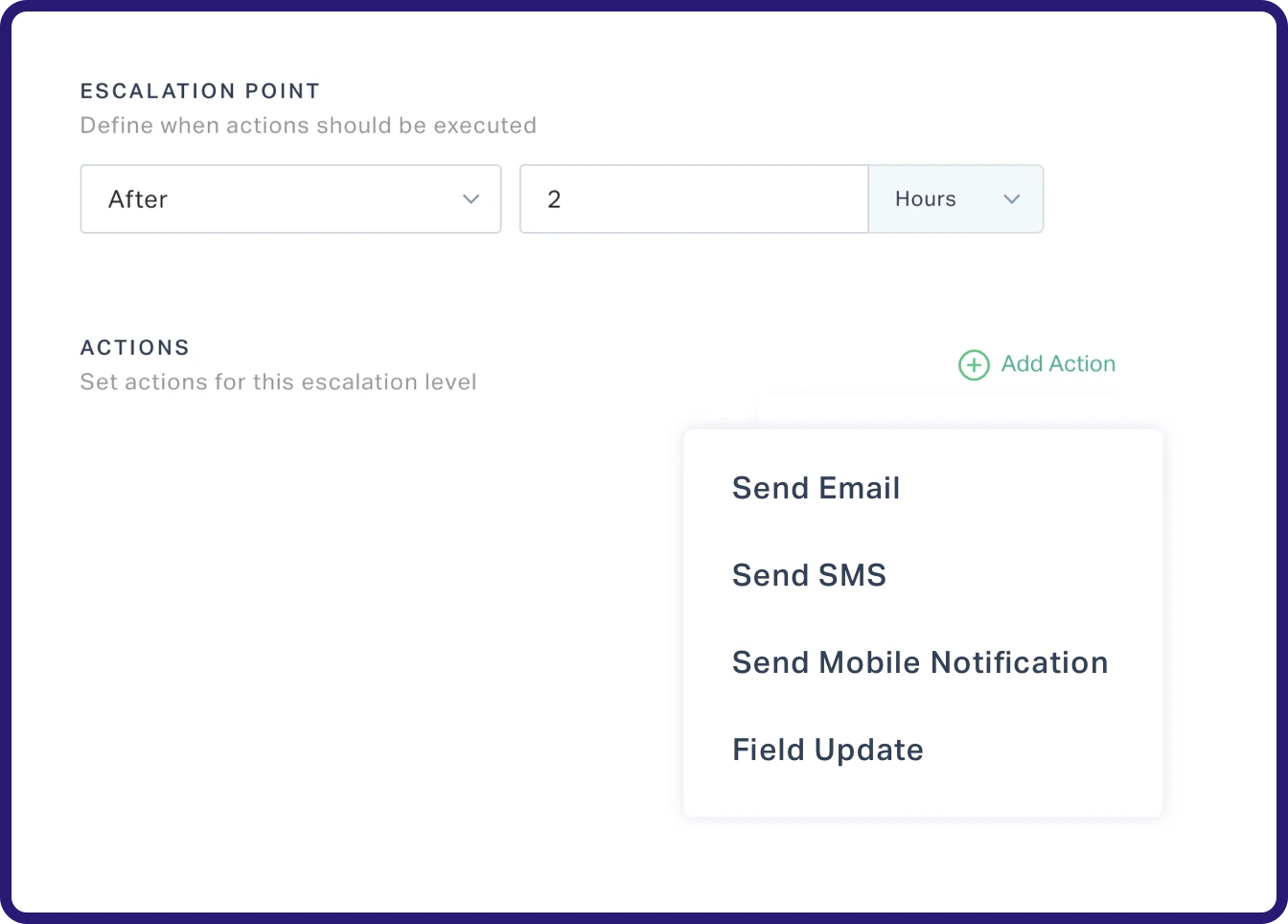Click the plus circle icon beside Add Action
The height and width of the screenshot is (924, 1288).
tap(974, 365)
